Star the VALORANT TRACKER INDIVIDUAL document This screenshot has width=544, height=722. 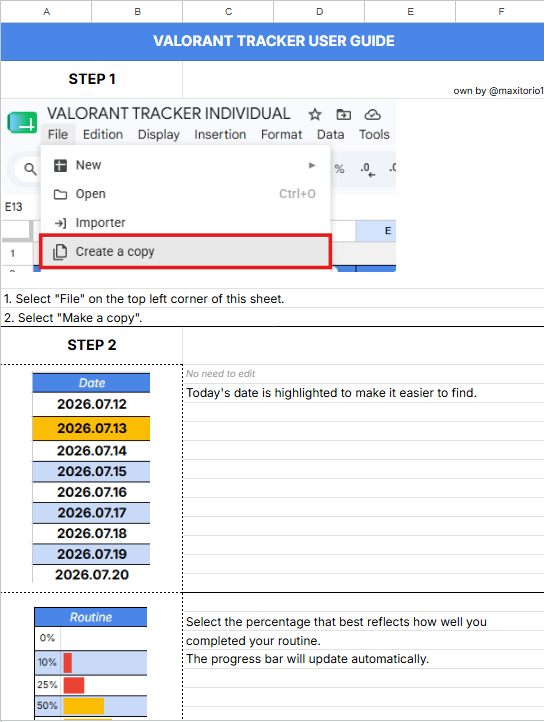[315, 114]
